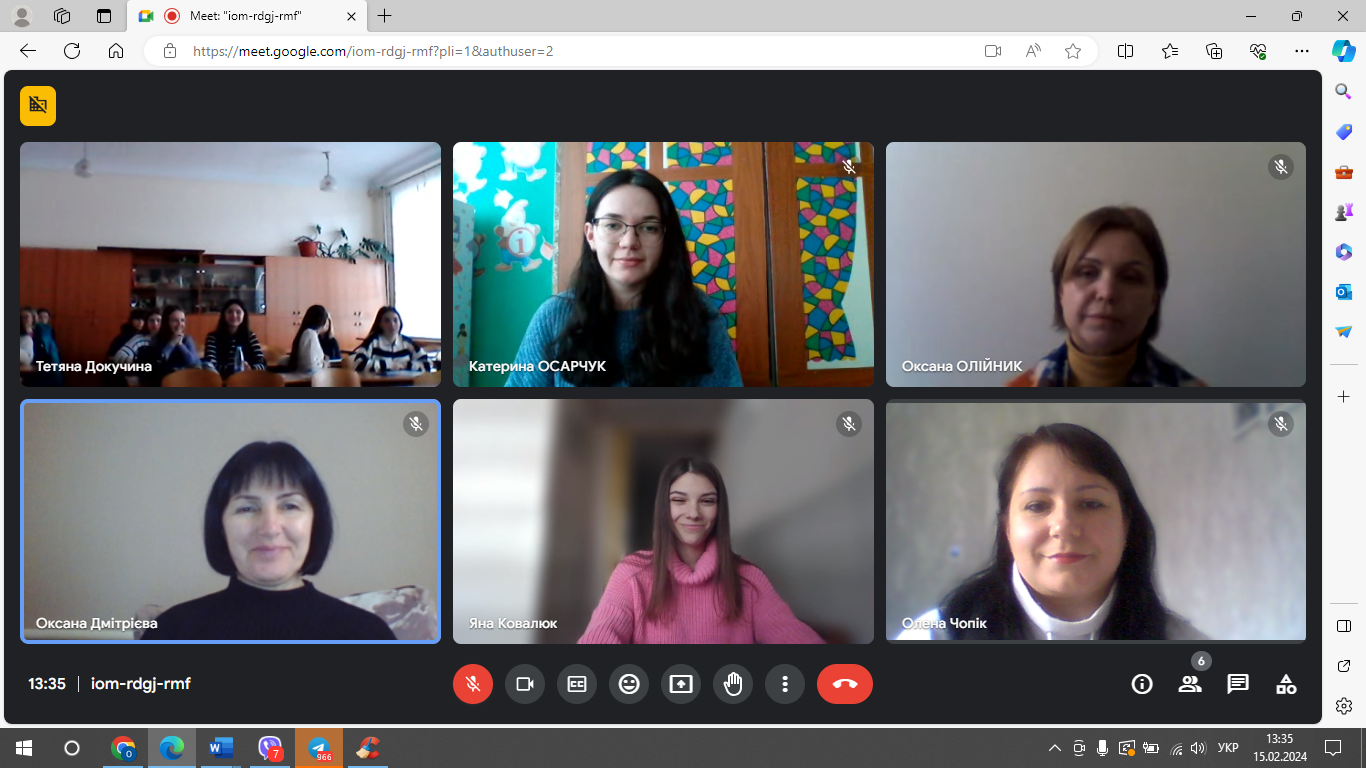Turn on closed captions
The width and height of the screenshot is (1366, 768).
(577, 684)
